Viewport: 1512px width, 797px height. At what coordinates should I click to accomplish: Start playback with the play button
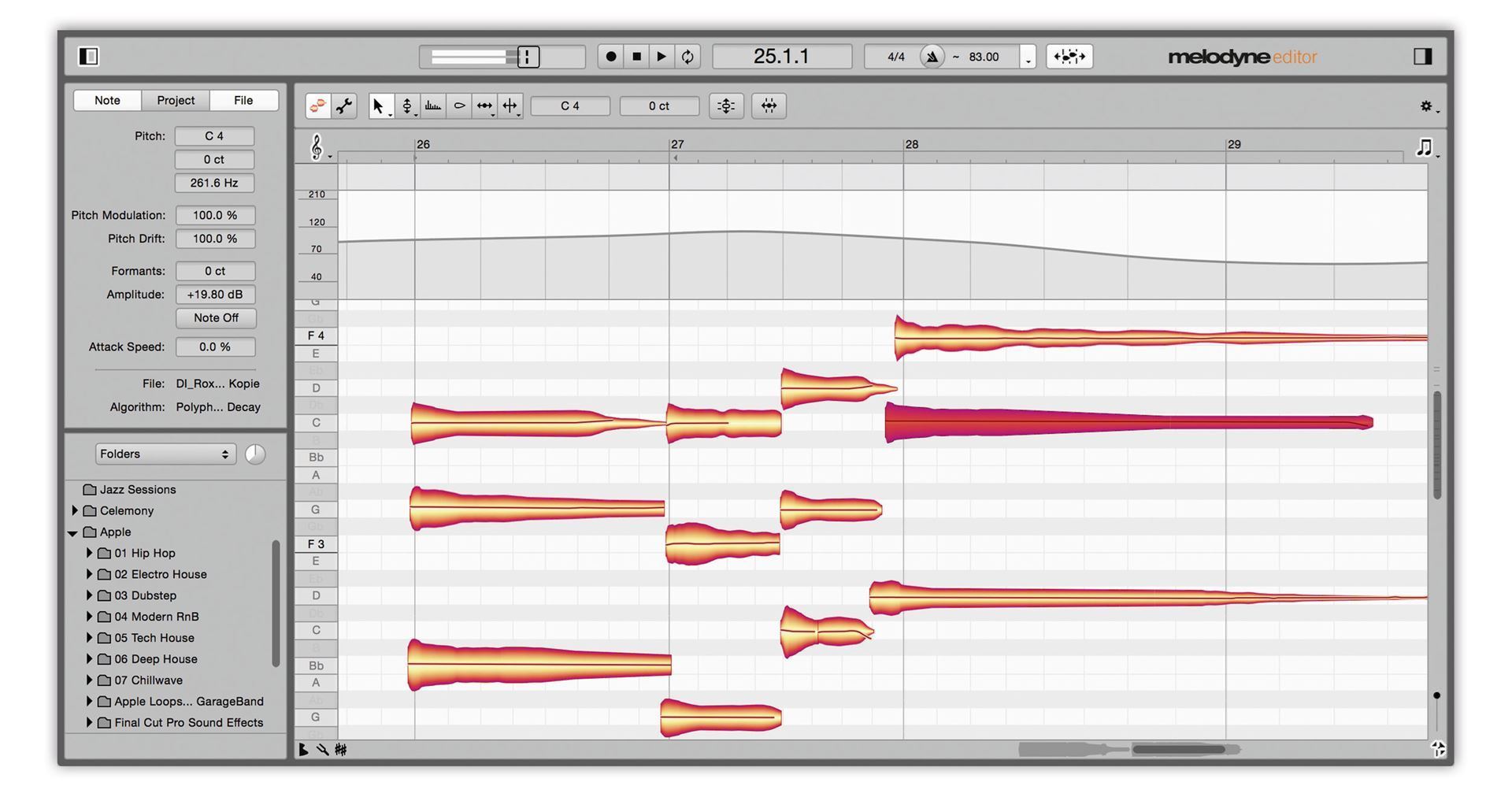tap(661, 56)
